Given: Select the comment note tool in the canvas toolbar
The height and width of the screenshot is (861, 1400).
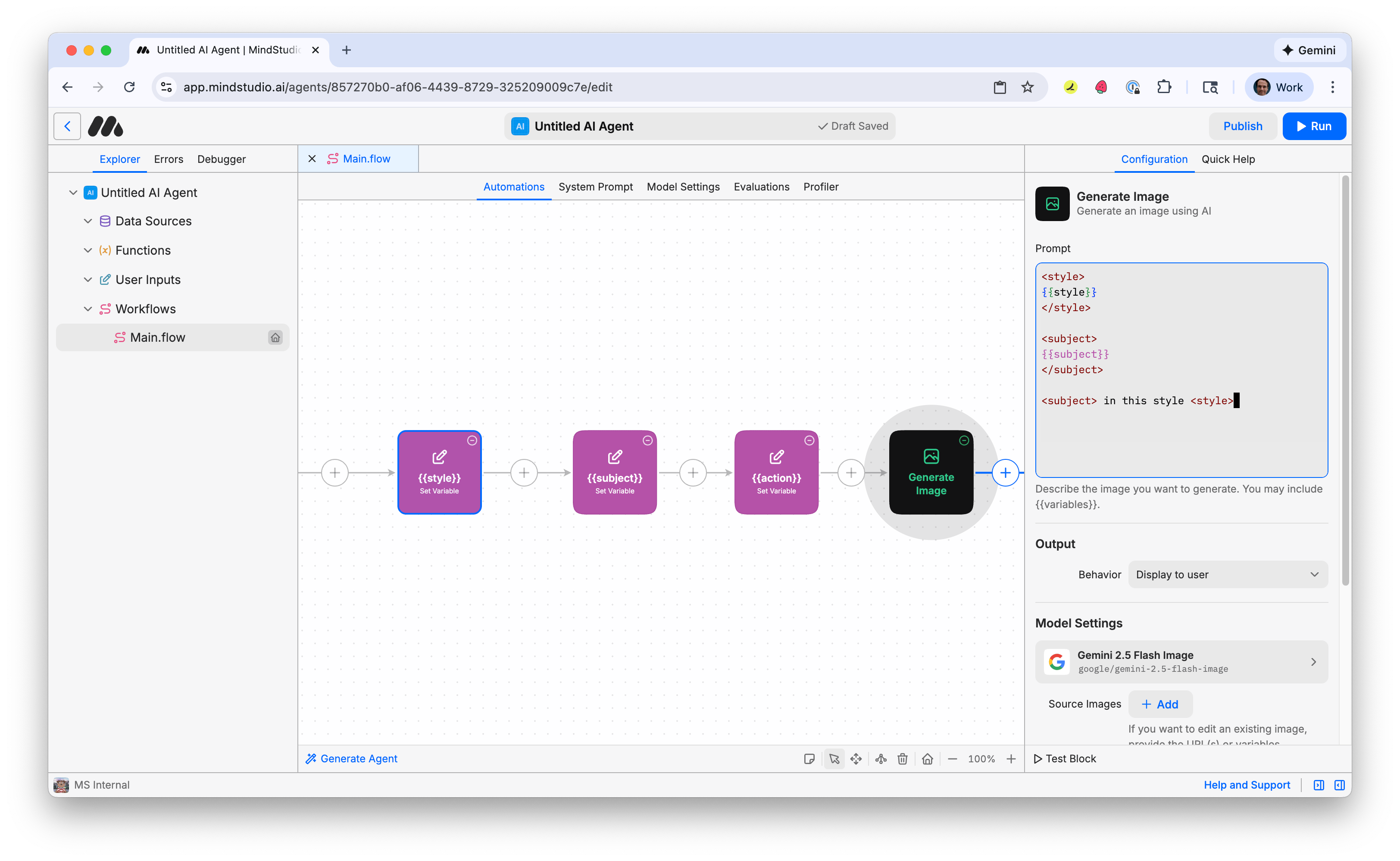Looking at the screenshot, I should click(x=810, y=759).
